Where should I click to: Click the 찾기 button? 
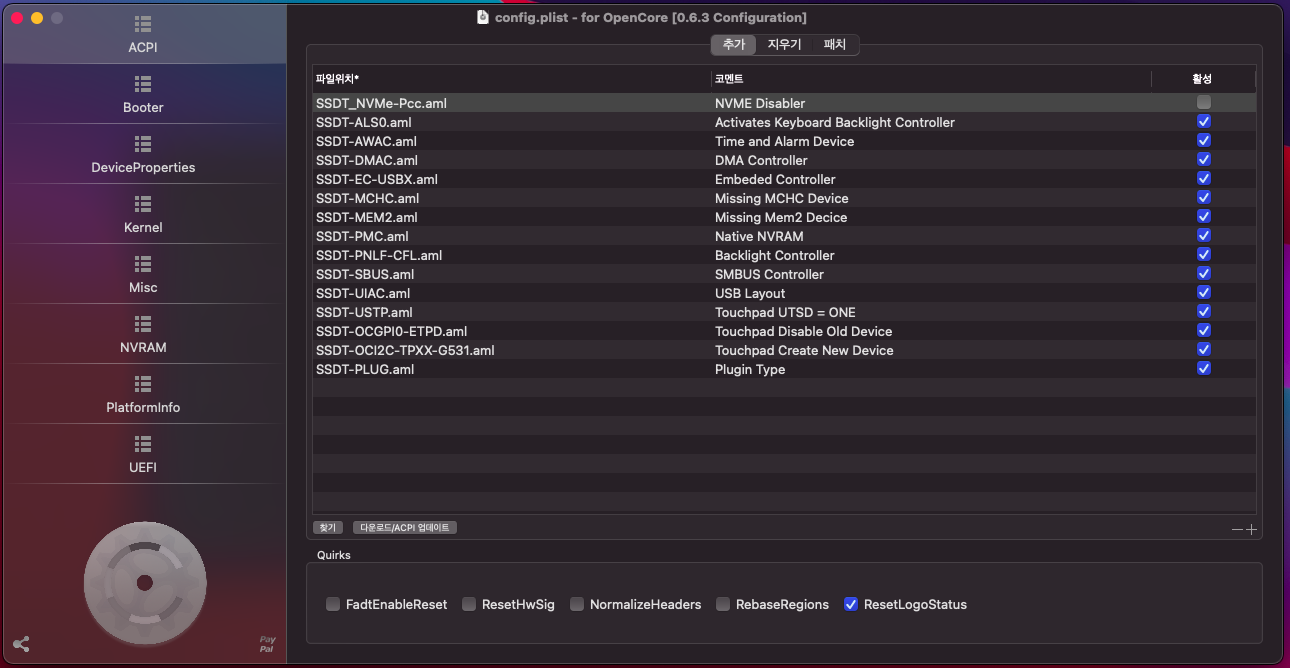[328, 527]
